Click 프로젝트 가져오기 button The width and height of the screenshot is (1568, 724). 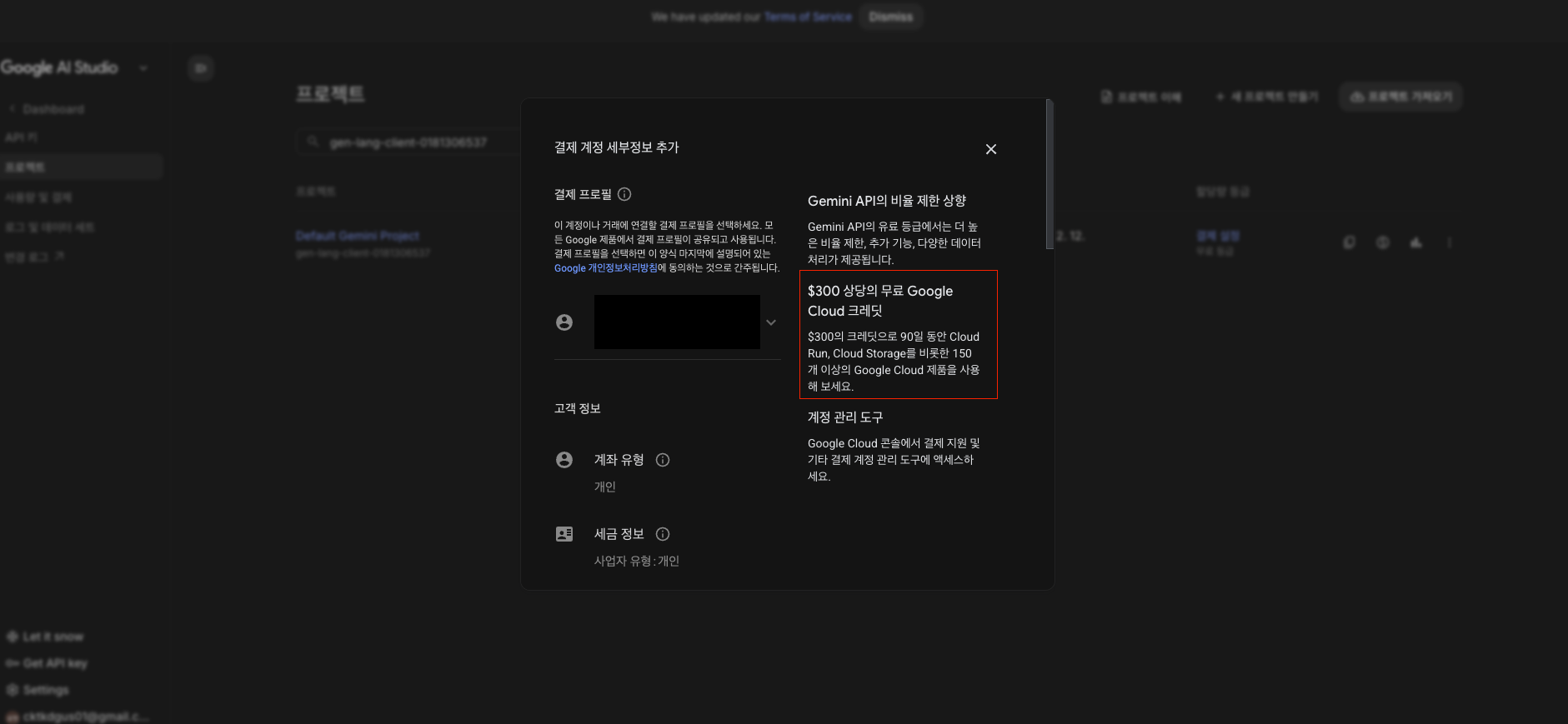(x=1400, y=97)
